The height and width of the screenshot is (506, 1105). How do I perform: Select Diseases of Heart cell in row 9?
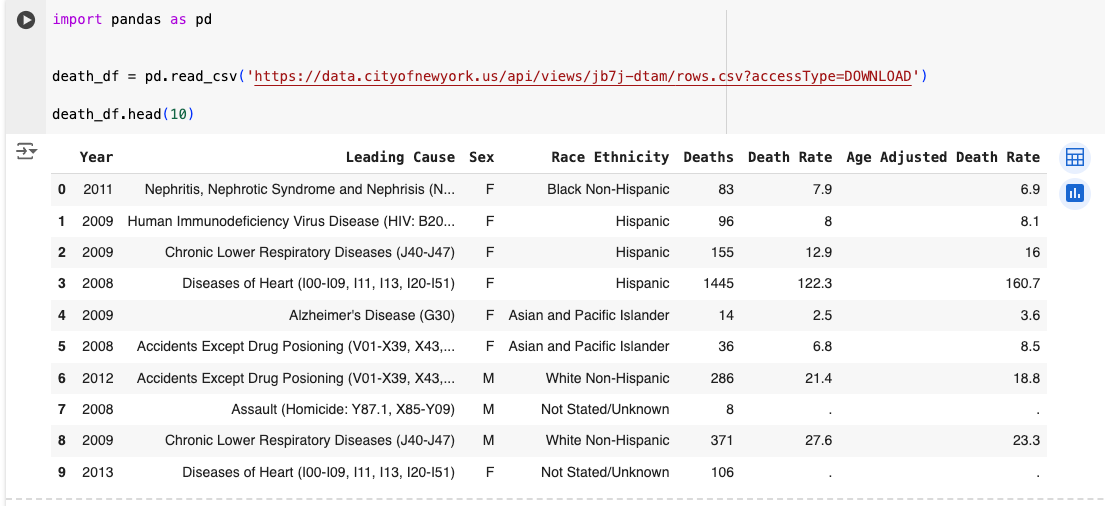(318, 472)
